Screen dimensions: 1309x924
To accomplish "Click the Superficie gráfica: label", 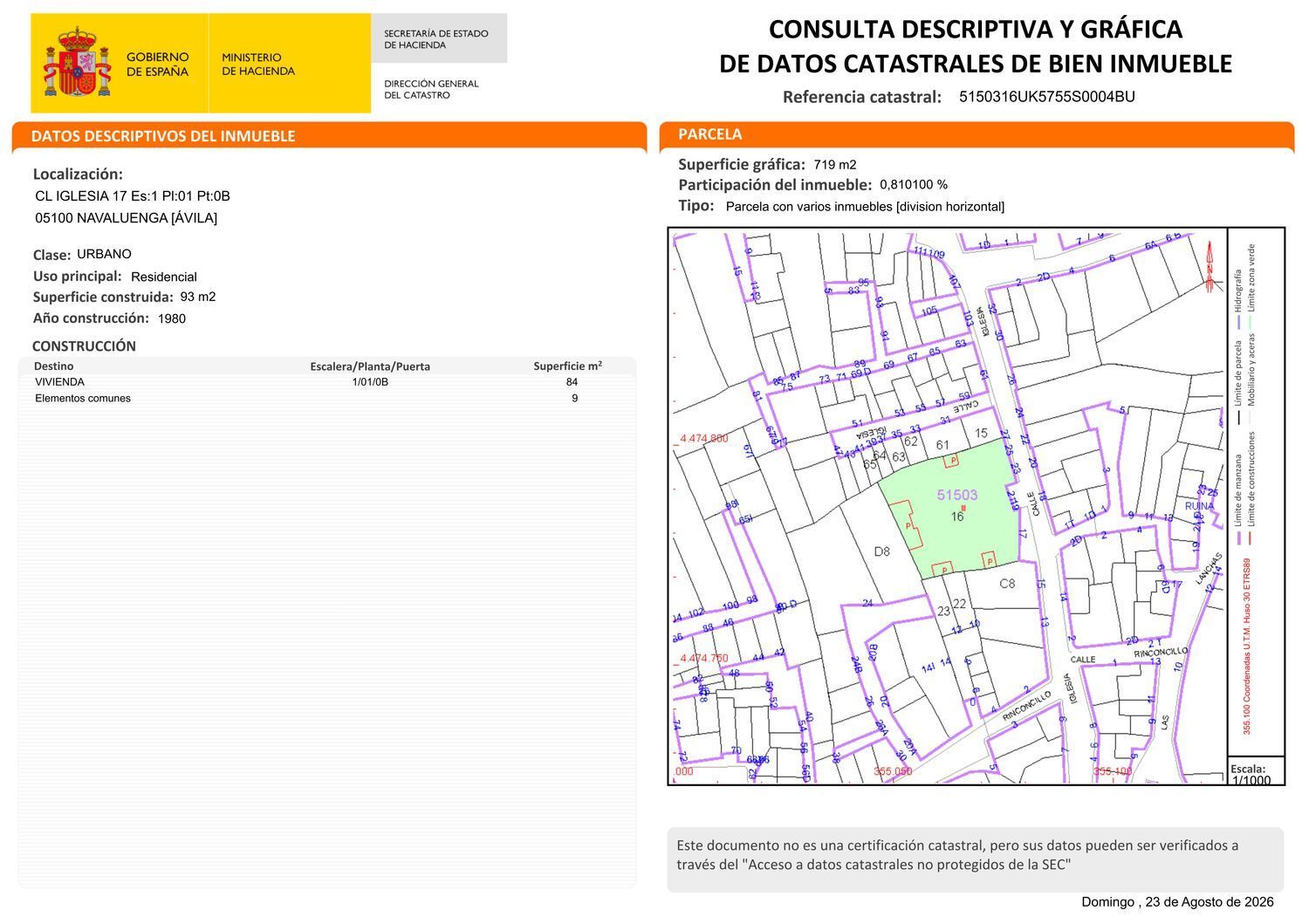I will (742, 164).
